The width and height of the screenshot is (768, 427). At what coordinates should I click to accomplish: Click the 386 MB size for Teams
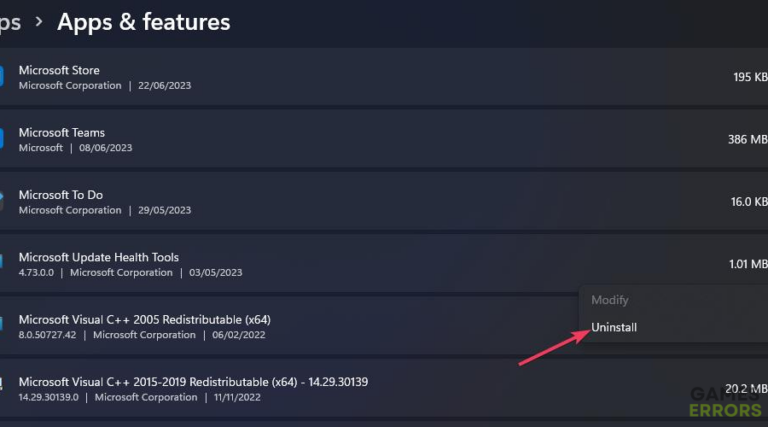pyautogui.click(x=747, y=140)
